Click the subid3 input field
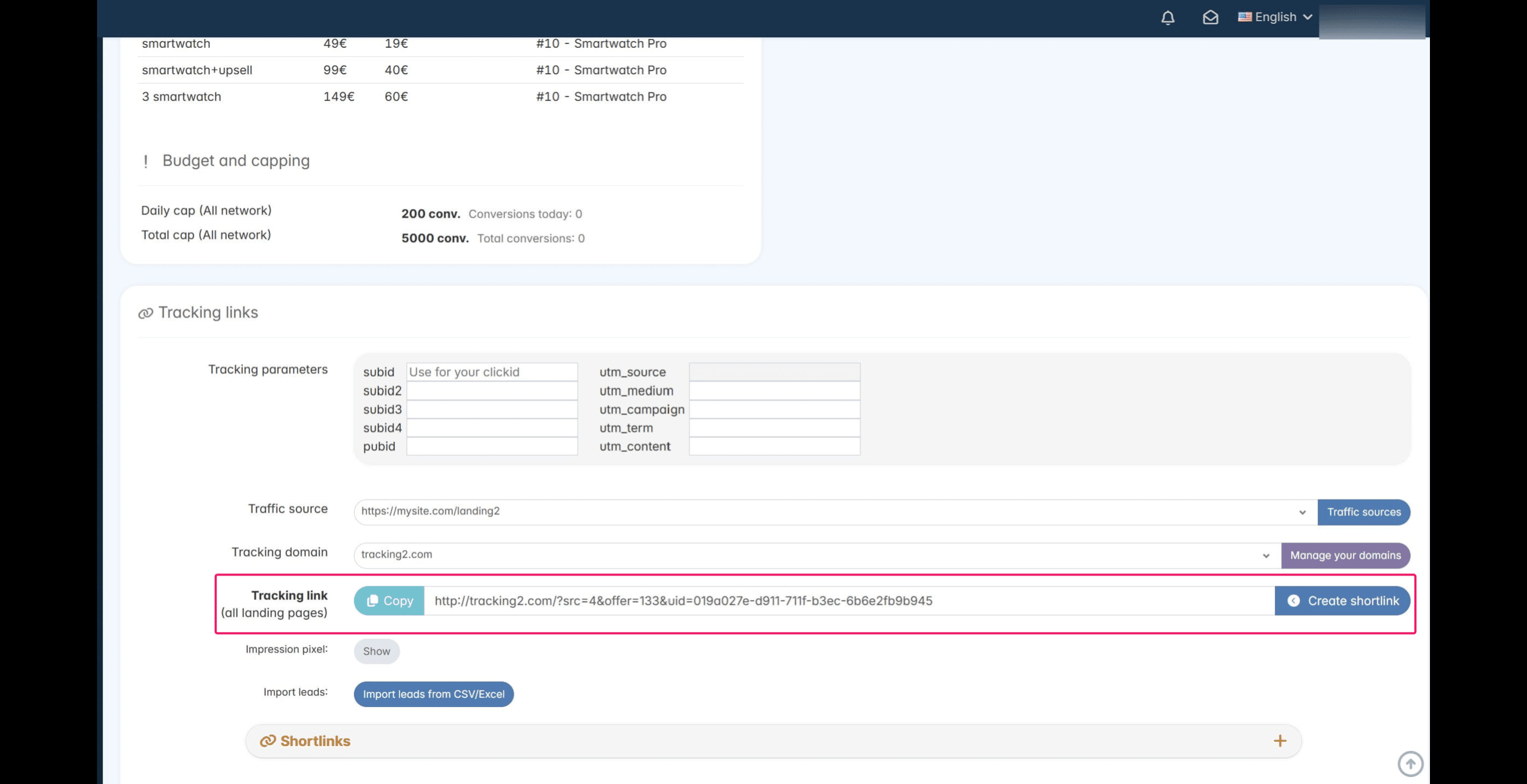Viewport: 1527px width, 784px height. pyautogui.click(x=492, y=409)
